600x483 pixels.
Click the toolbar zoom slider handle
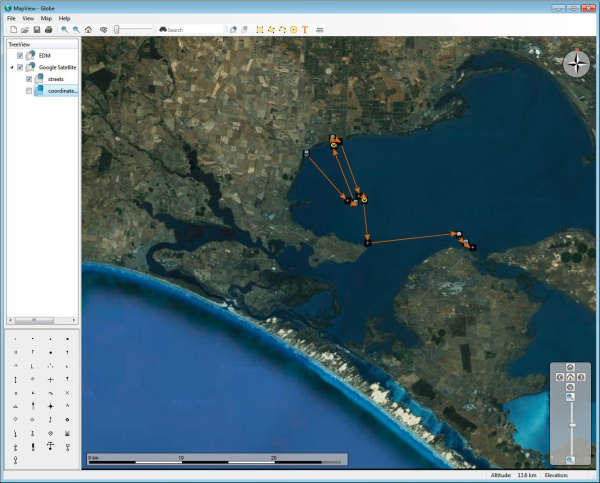(x=117, y=30)
